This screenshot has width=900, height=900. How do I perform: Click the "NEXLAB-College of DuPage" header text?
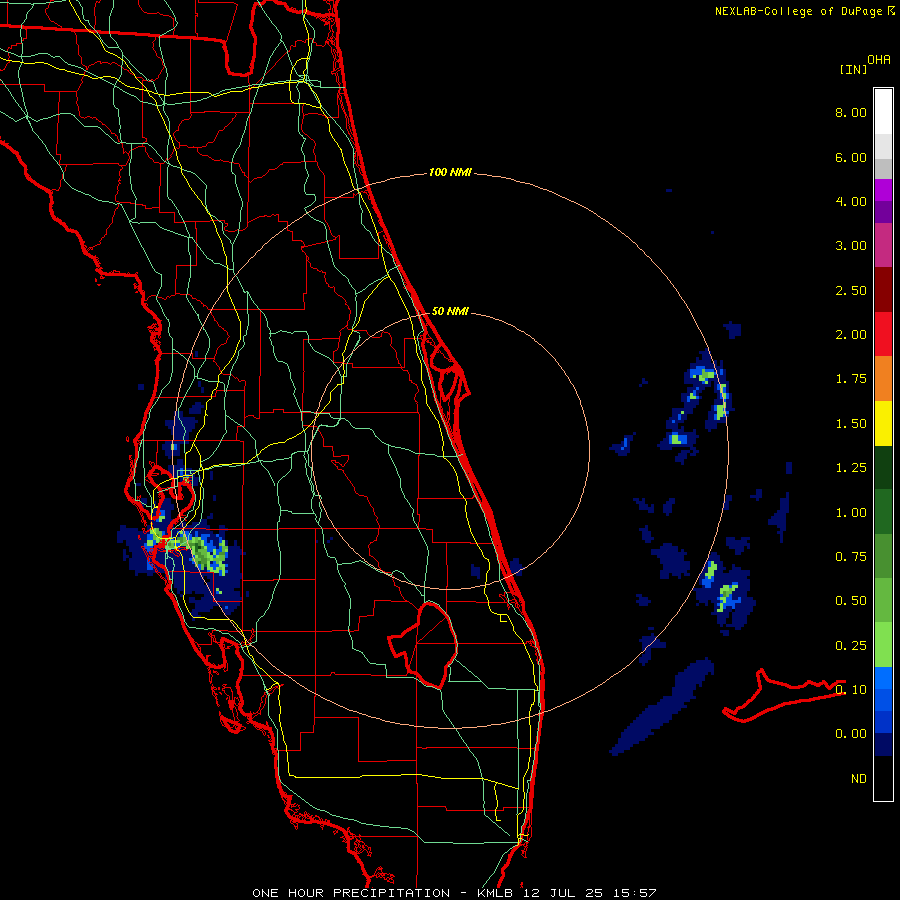[798, 11]
